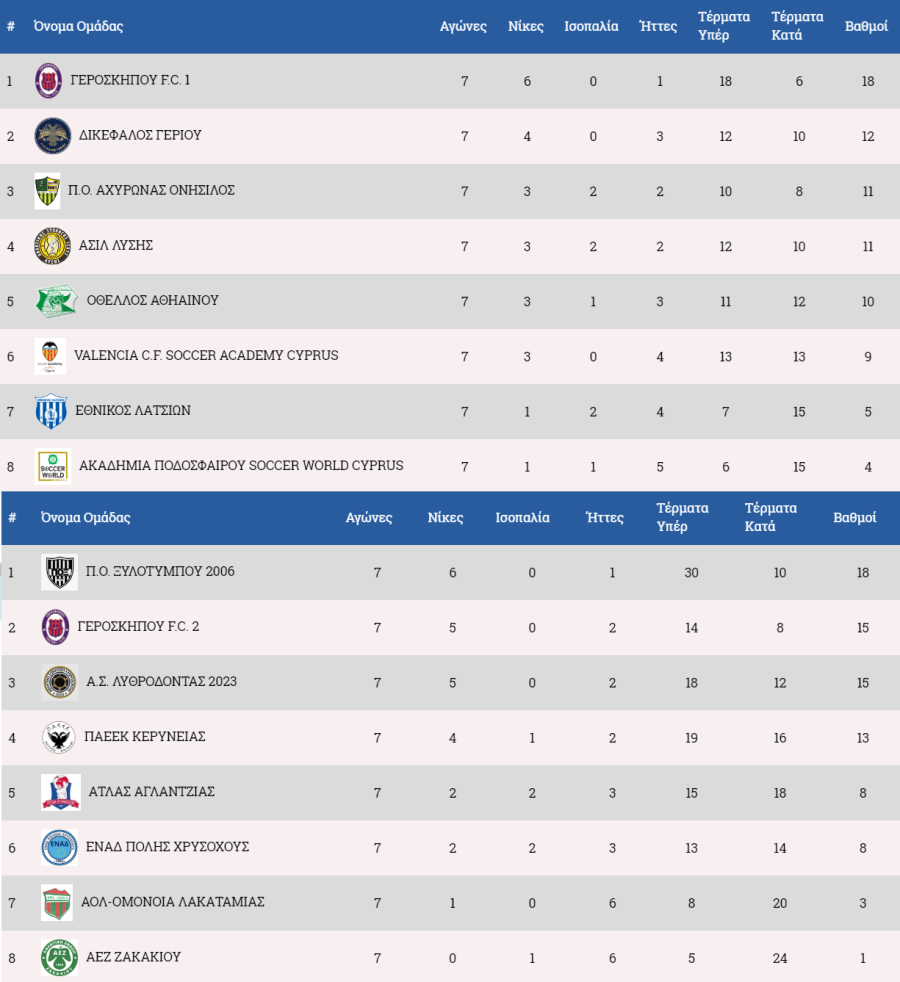
Task: Click the ΑΤΛΑΣ ΑΓΛΑΝΤΖΙΑΣ team logo
Action: coord(61,792)
